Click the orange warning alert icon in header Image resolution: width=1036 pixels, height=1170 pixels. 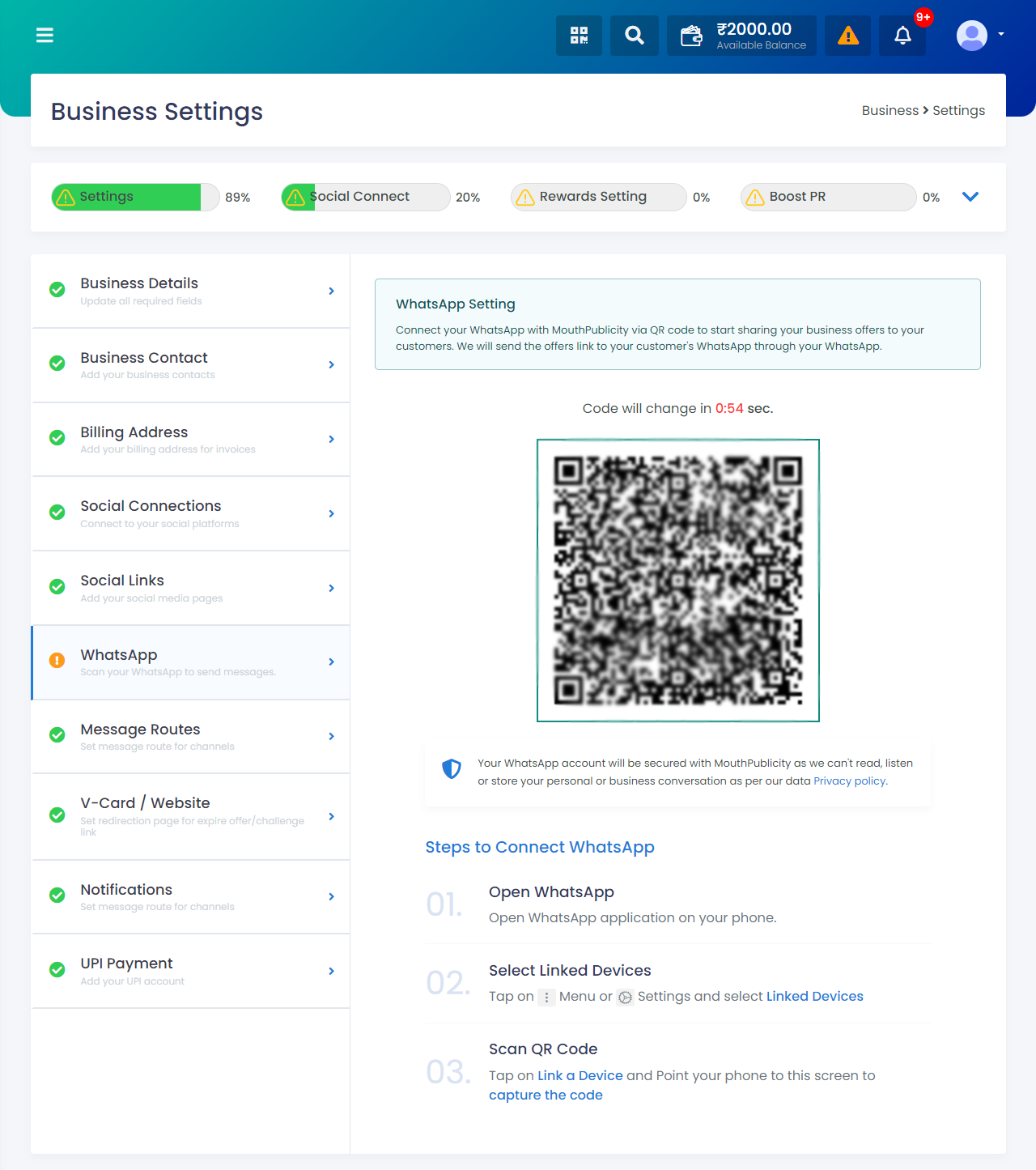847,36
